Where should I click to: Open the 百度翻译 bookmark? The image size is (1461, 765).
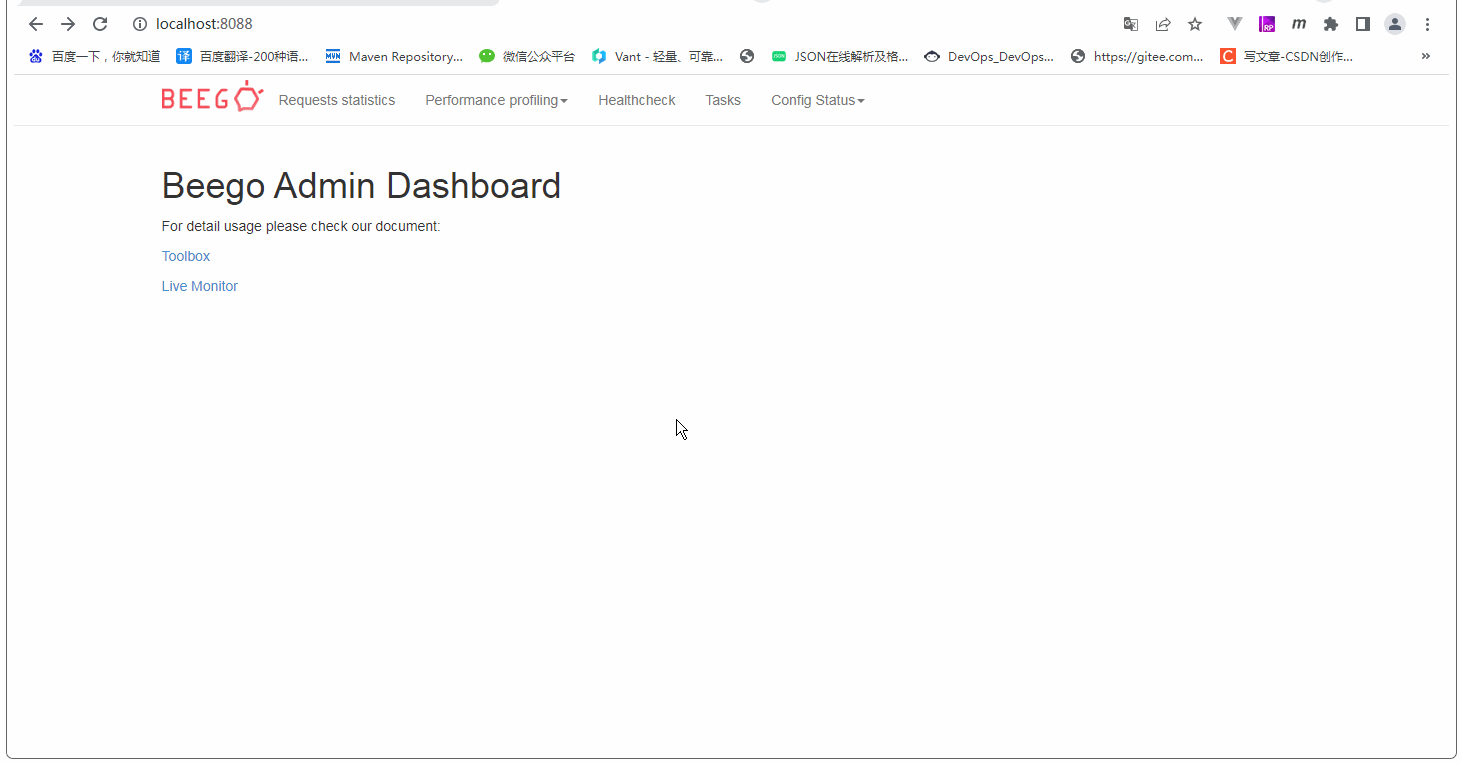coord(243,57)
